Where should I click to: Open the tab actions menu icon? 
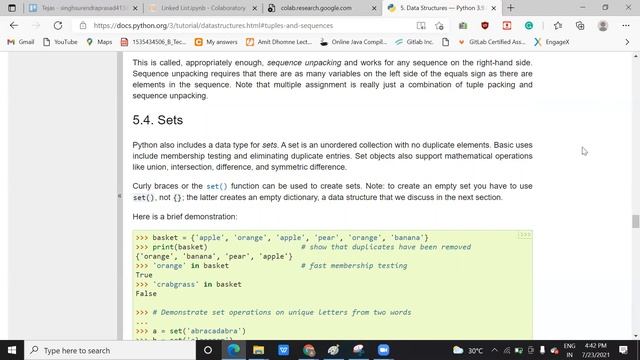12,8
